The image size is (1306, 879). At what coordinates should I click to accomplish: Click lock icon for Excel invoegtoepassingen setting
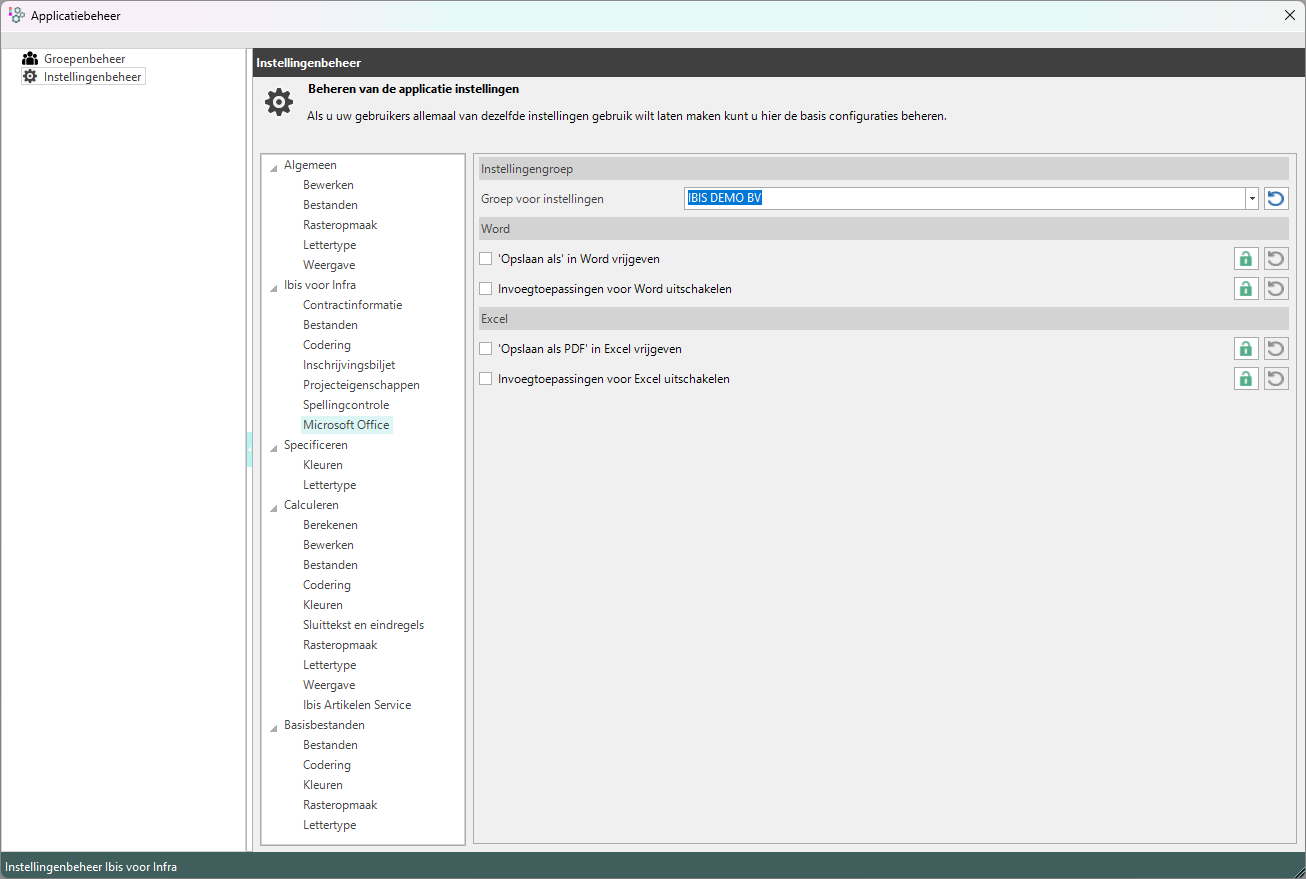click(1245, 379)
